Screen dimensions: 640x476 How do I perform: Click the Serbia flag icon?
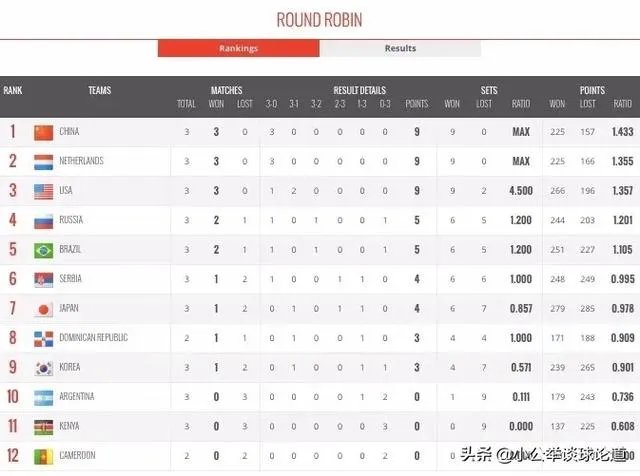point(43,279)
